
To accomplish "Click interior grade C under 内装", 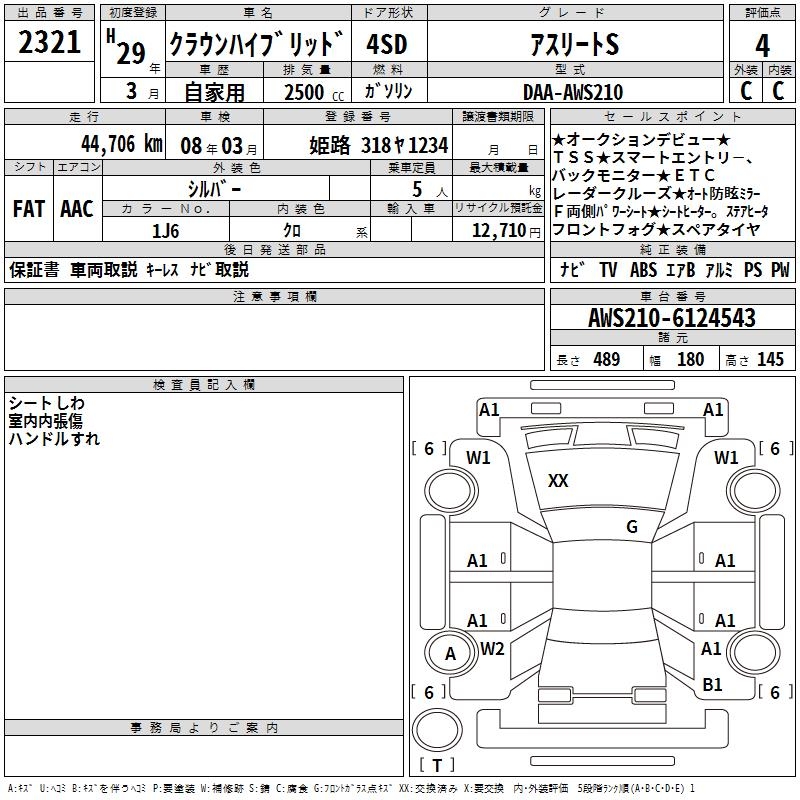I will (x=778, y=91).
